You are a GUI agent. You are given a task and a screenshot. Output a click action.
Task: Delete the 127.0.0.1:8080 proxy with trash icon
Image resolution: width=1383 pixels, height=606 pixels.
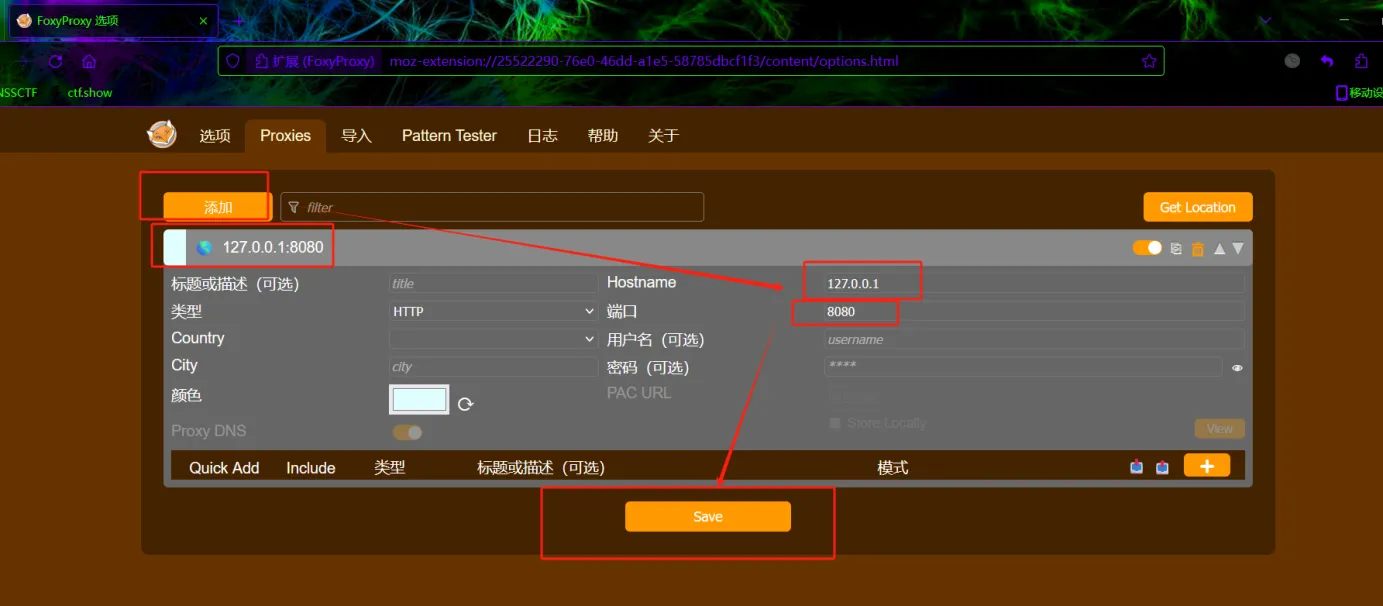point(1198,248)
